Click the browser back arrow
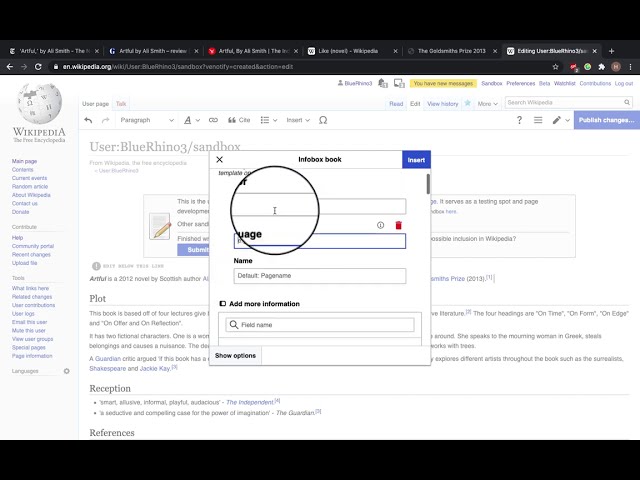Viewport: 640px width, 480px height. [x=10, y=67]
